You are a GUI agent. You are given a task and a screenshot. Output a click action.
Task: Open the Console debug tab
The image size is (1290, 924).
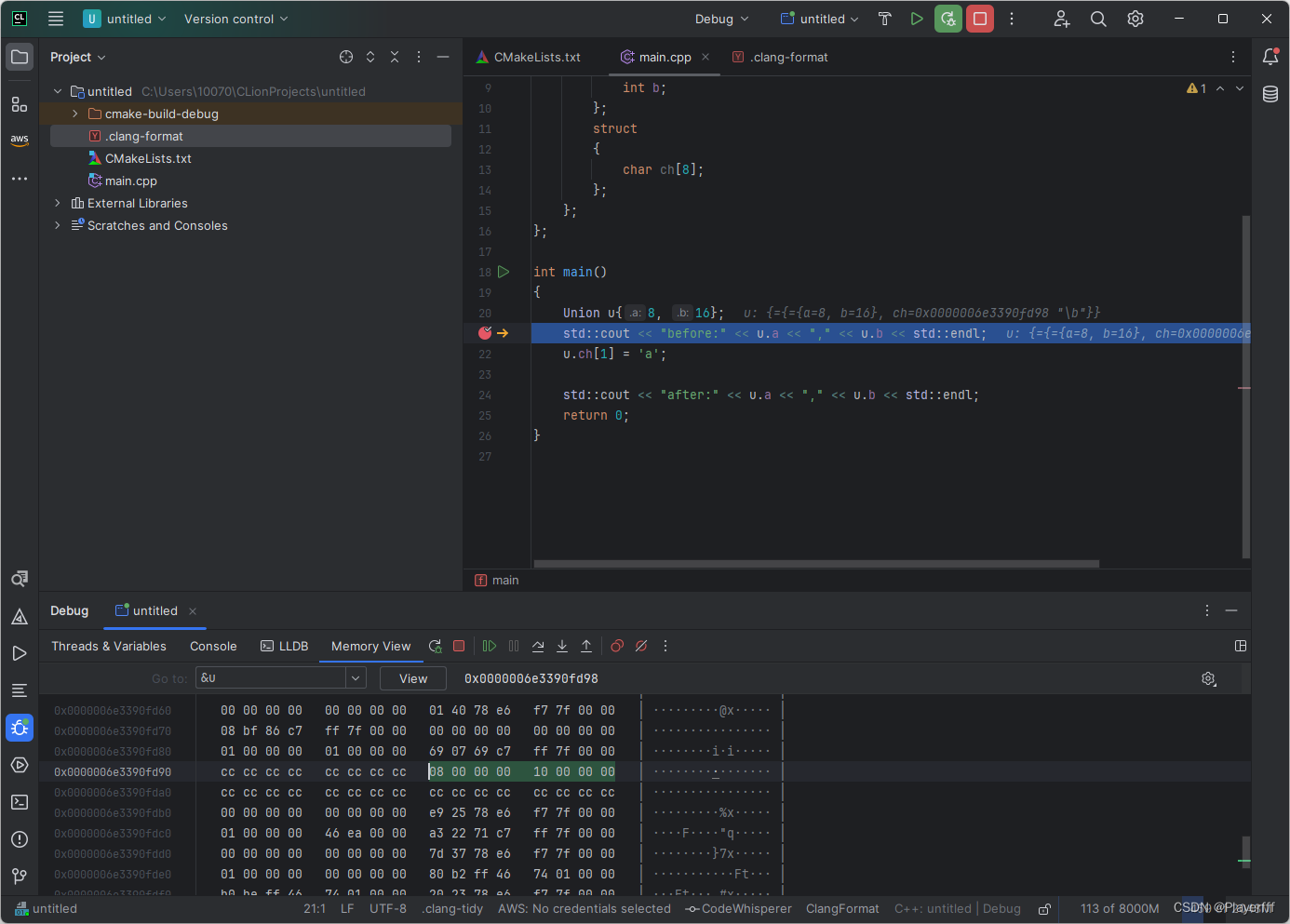(x=213, y=646)
